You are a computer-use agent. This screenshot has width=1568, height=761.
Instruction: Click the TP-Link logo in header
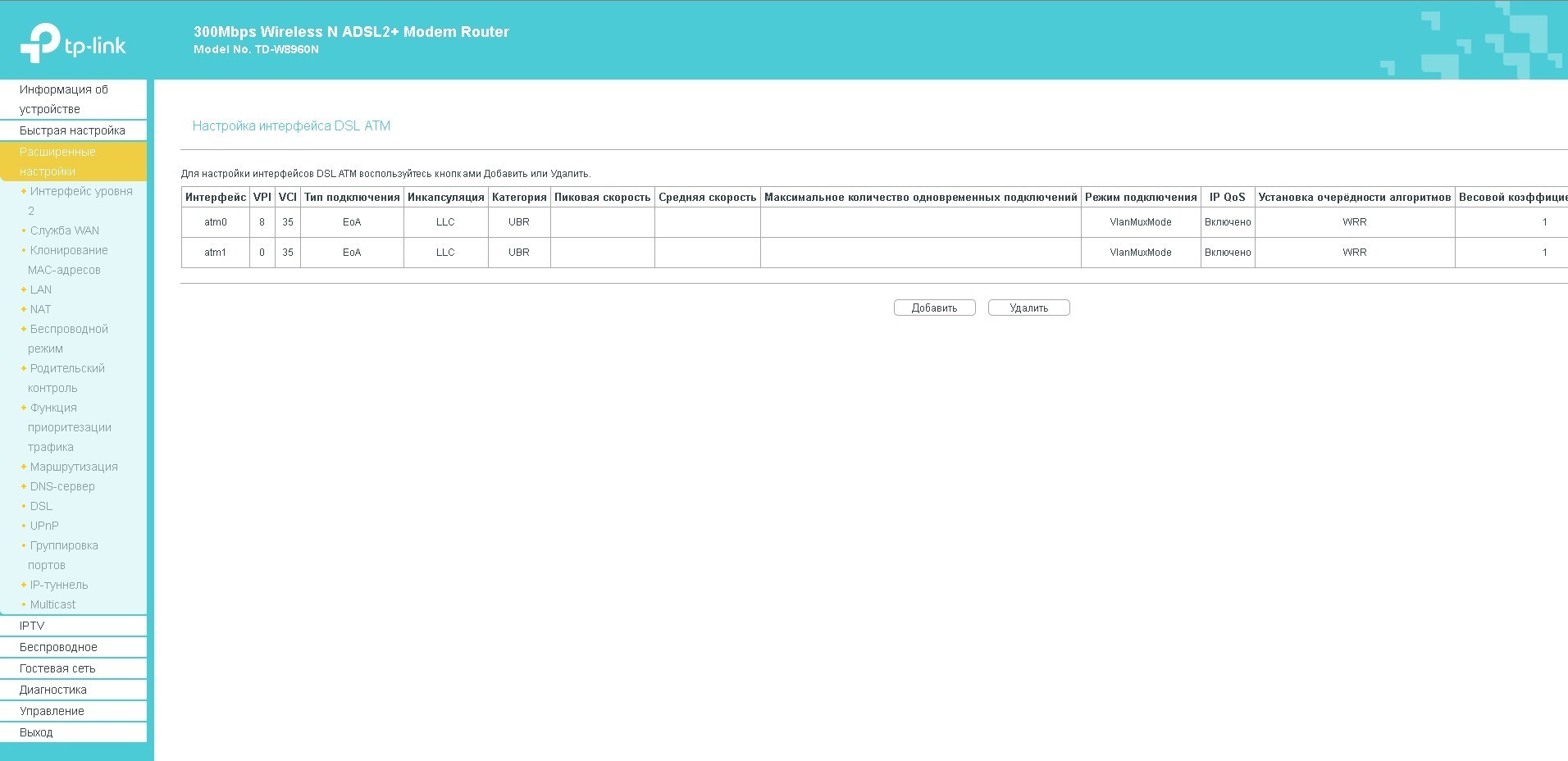point(73,42)
